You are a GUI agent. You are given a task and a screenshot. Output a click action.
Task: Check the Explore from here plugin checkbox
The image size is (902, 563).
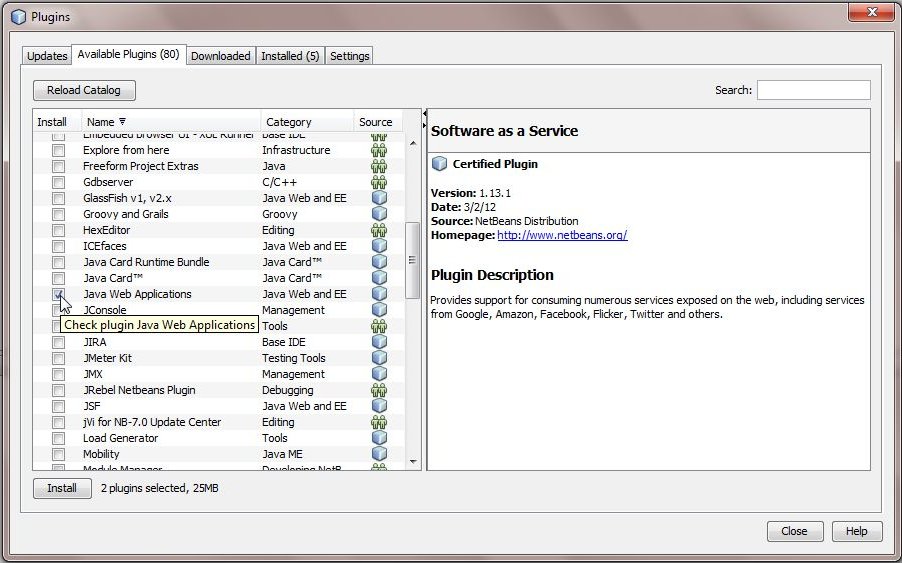click(x=58, y=151)
